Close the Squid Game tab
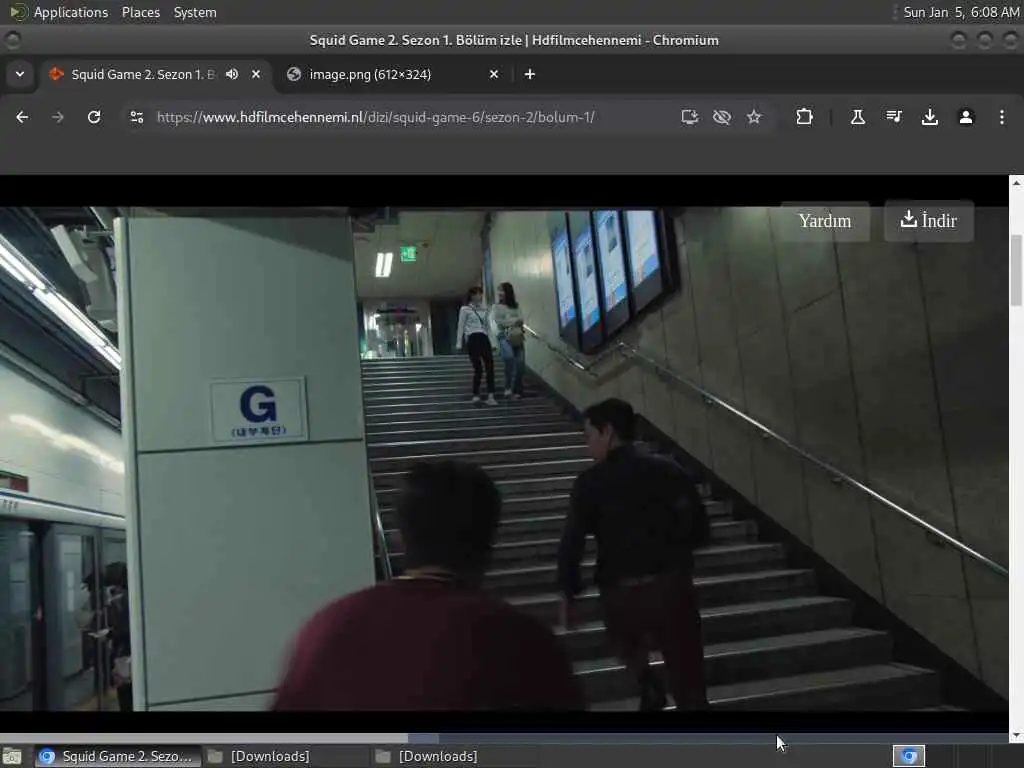The width and height of the screenshot is (1024, 768). point(256,74)
